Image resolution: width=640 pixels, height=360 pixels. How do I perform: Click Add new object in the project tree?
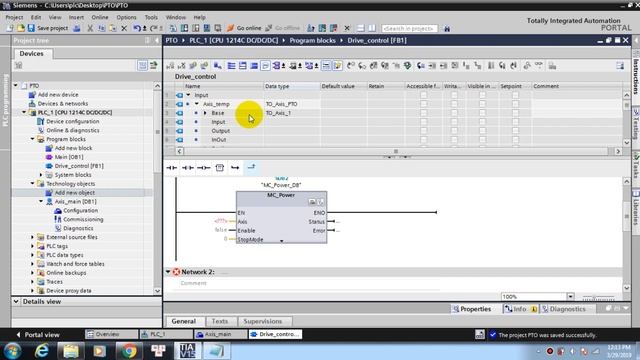pos(75,193)
